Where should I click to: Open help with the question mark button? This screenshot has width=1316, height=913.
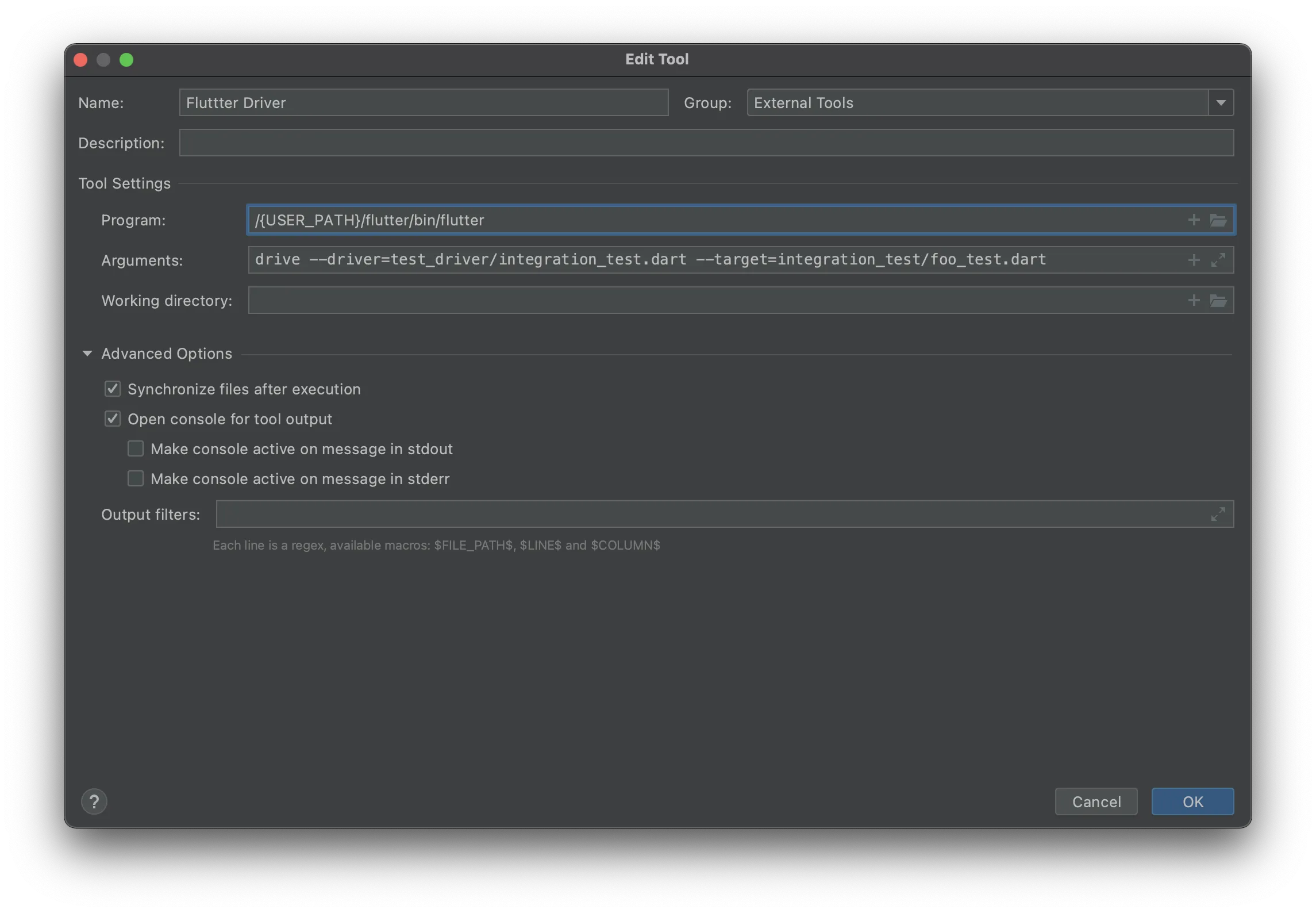pyautogui.click(x=94, y=801)
